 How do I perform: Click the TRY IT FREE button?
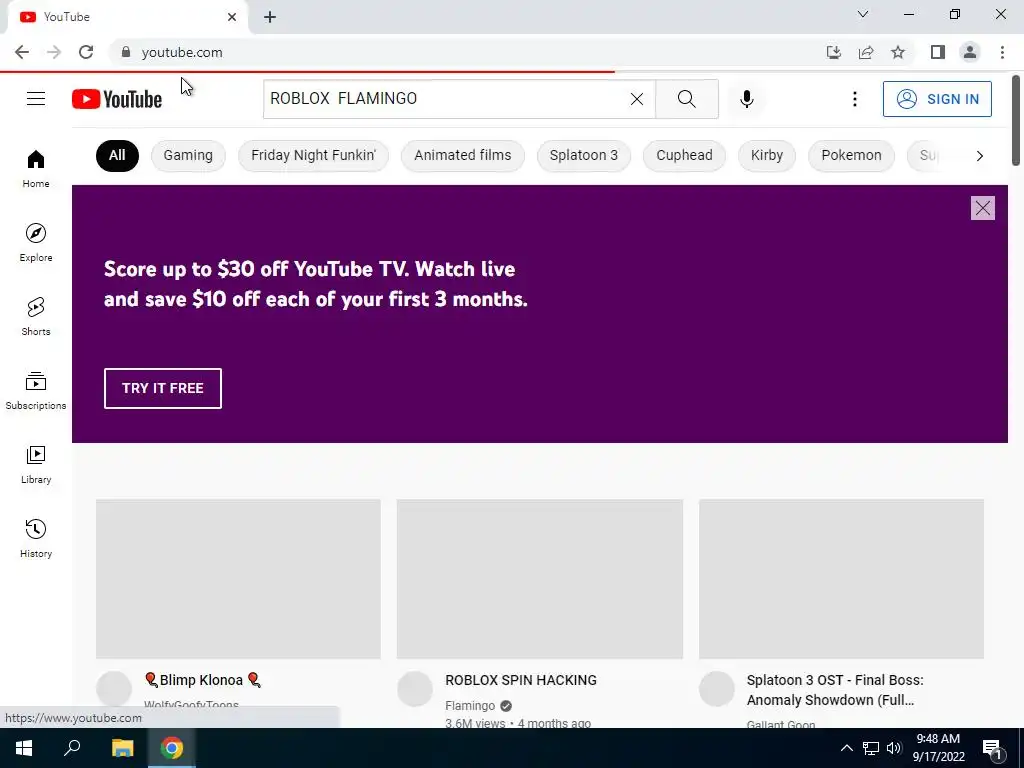[163, 388]
